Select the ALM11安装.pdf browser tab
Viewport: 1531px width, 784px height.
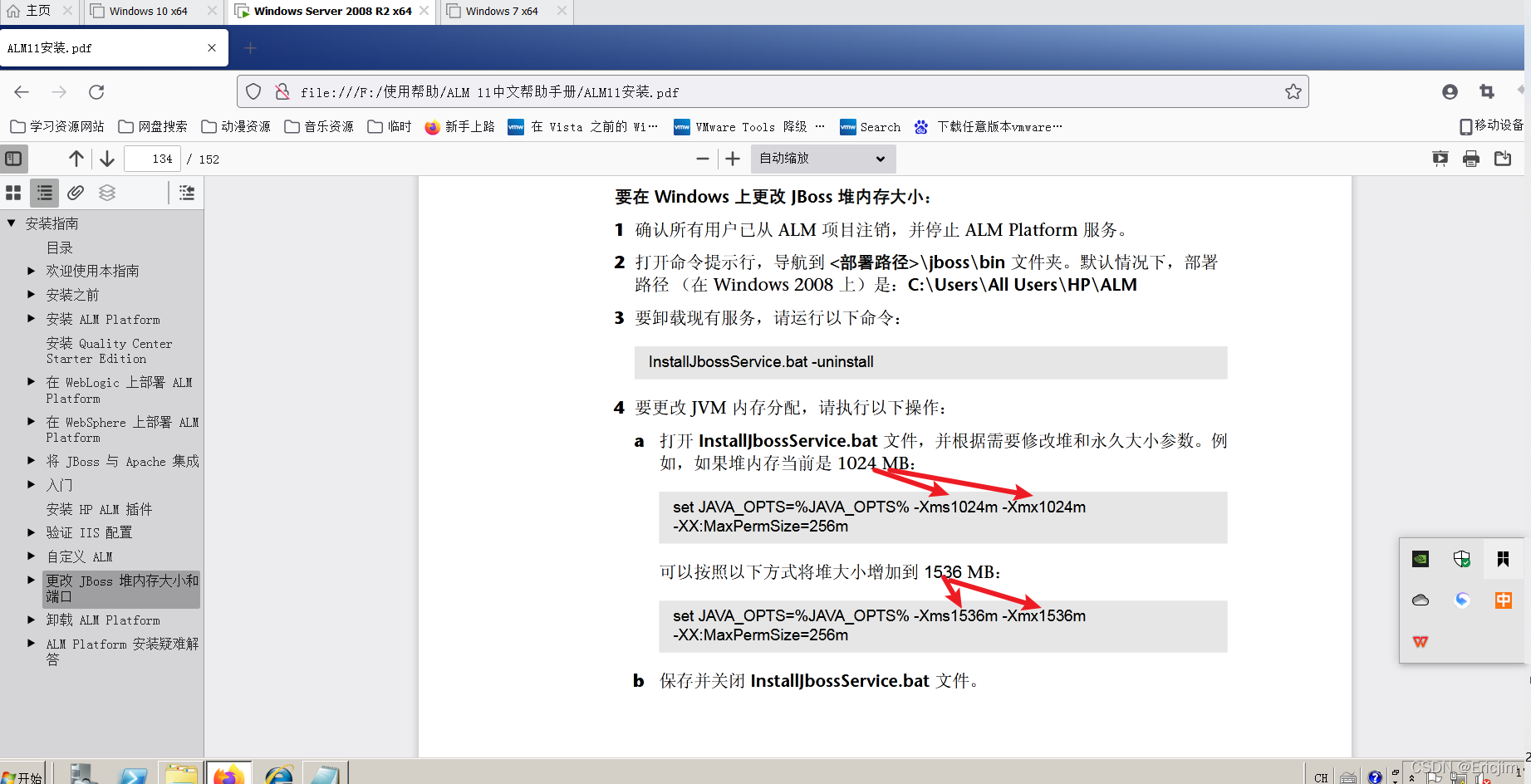(114, 48)
